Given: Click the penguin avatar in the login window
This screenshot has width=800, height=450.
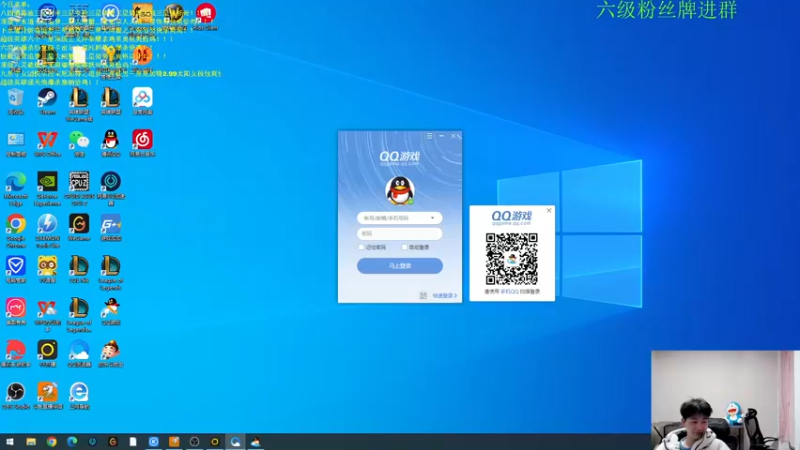Looking at the screenshot, I should [x=399, y=191].
